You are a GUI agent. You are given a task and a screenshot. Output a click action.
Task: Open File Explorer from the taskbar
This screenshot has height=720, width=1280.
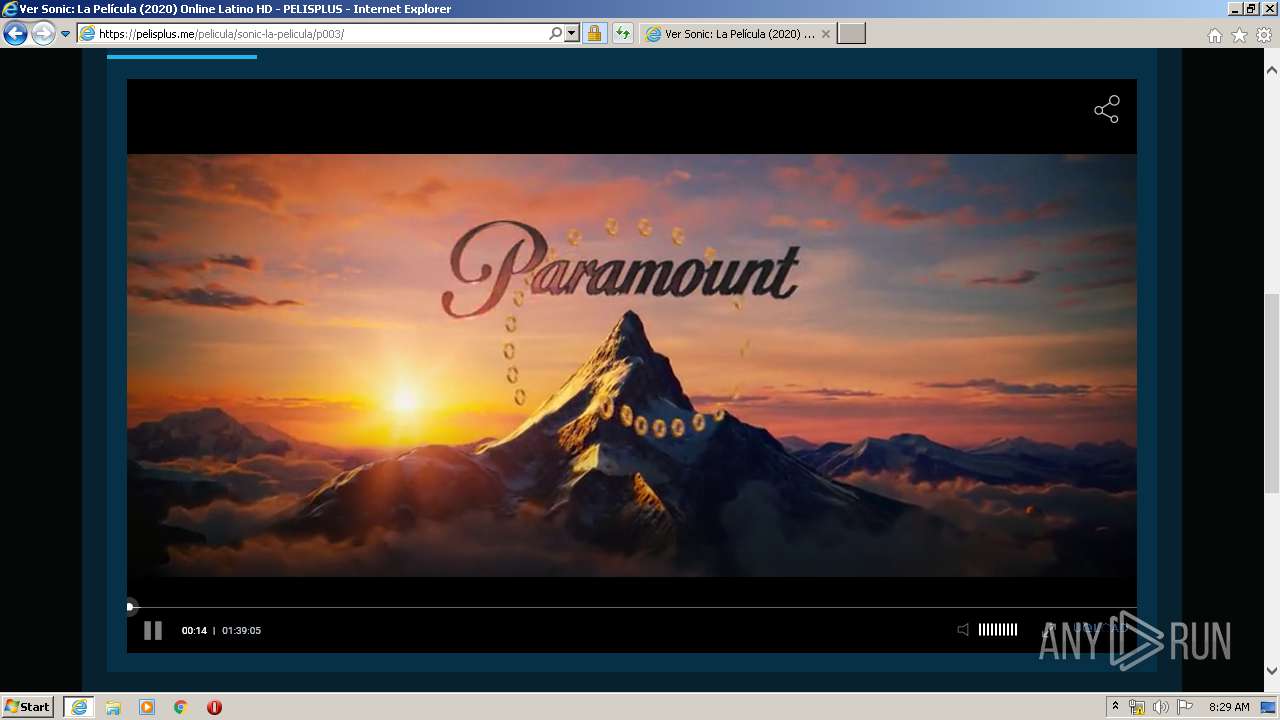tap(113, 707)
